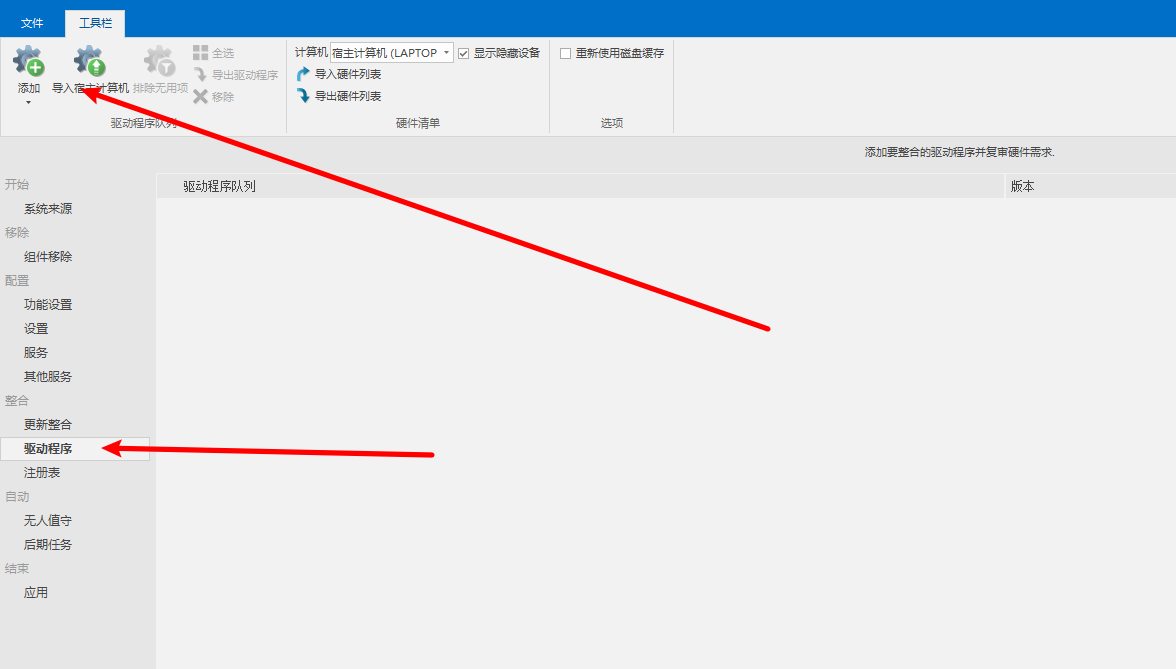
Task: Click the 全选 grid icon
Action: pyautogui.click(x=201, y=53)
